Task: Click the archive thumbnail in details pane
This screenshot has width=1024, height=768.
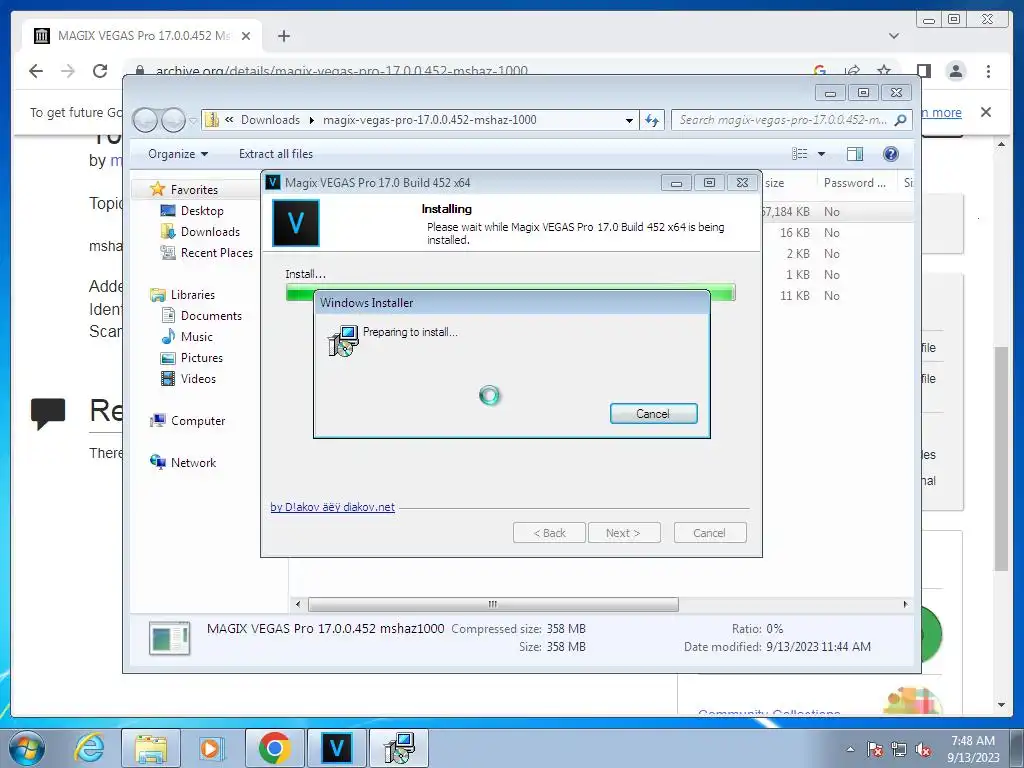Action: coord(170,638)
